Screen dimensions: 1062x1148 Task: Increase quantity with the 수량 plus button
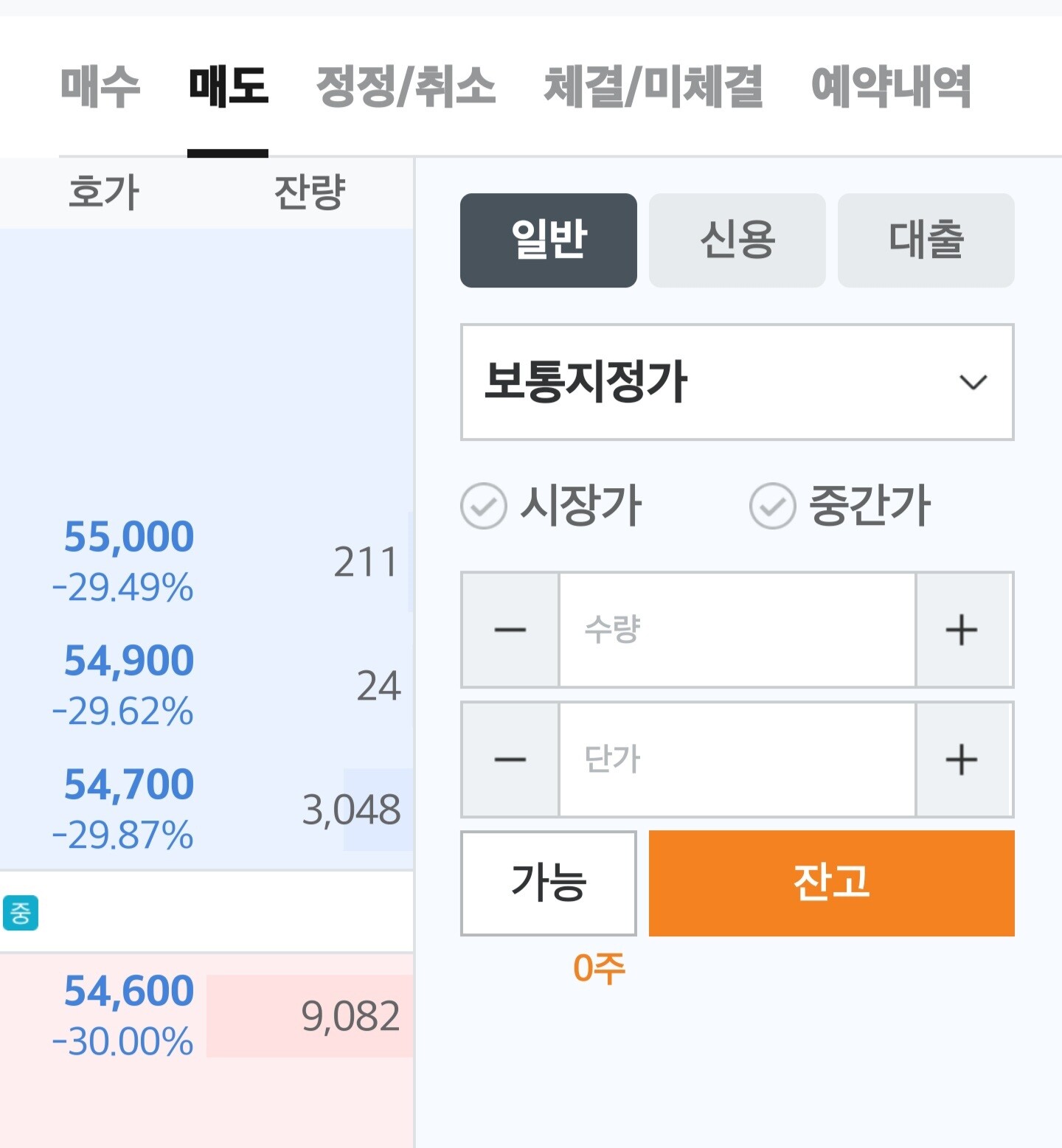(x=962, y=630)
